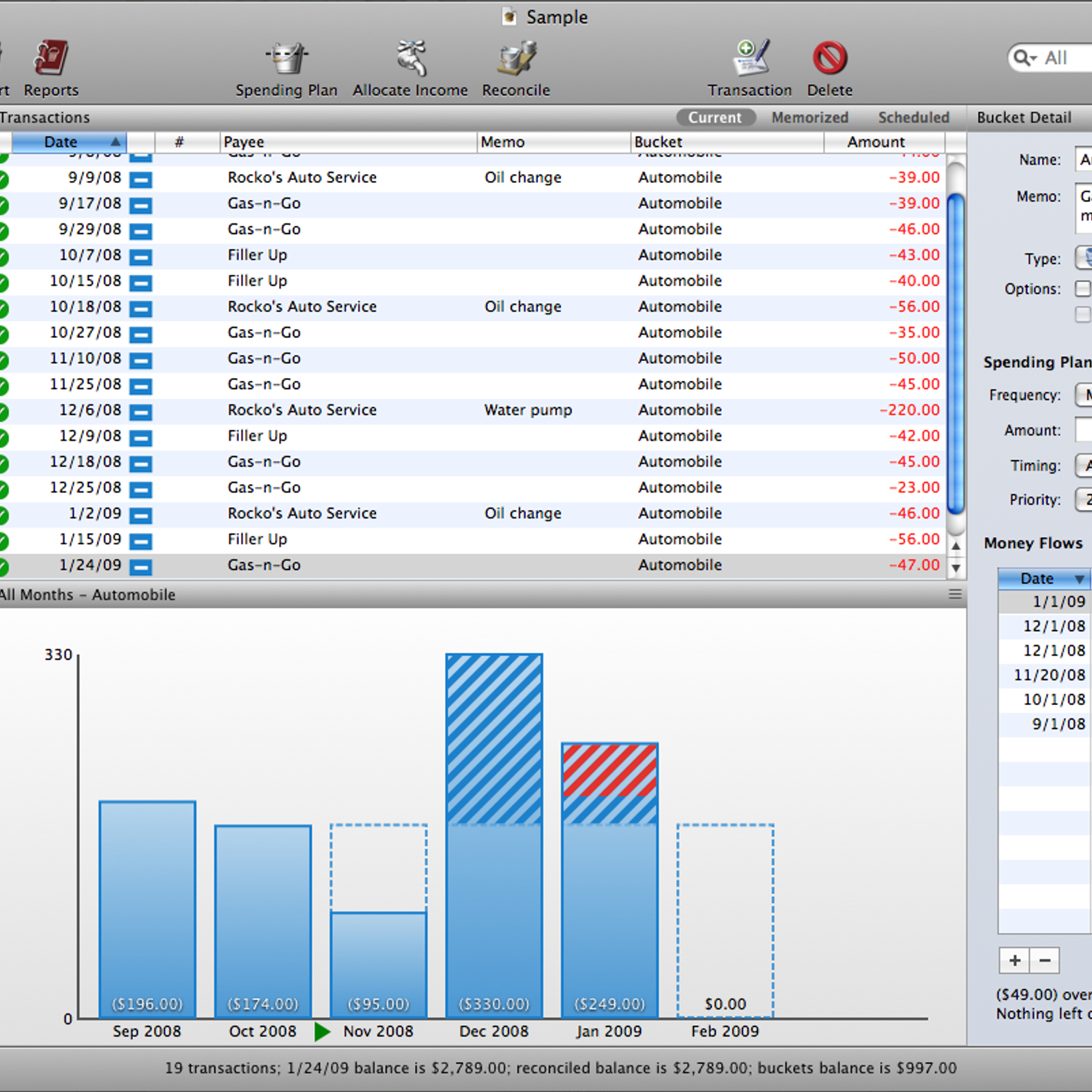
Task: Toggle reconciled check on 11/25/08 row
Action: [x=3, y=386]
